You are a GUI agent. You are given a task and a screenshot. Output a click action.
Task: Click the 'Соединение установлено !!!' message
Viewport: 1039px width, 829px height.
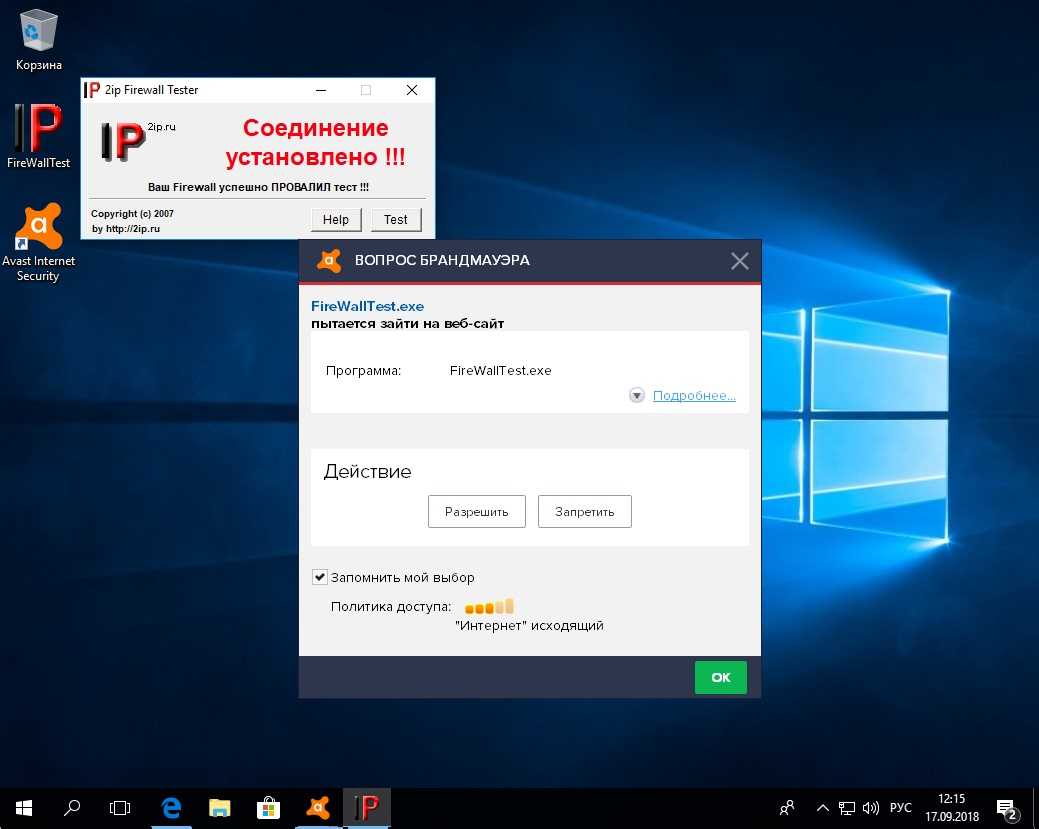[x=315, y=142]
